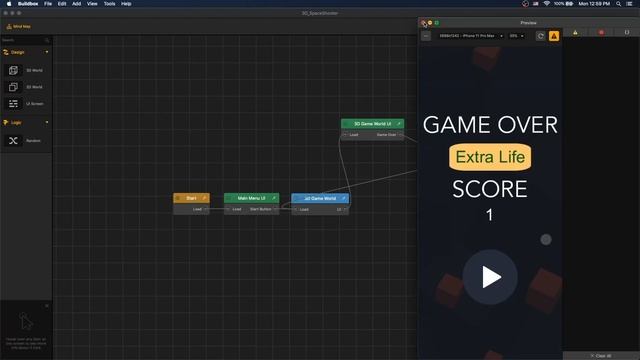Click the Preview window green zoom button
Viewport: 640px width, 360px height.
point(436,23)
